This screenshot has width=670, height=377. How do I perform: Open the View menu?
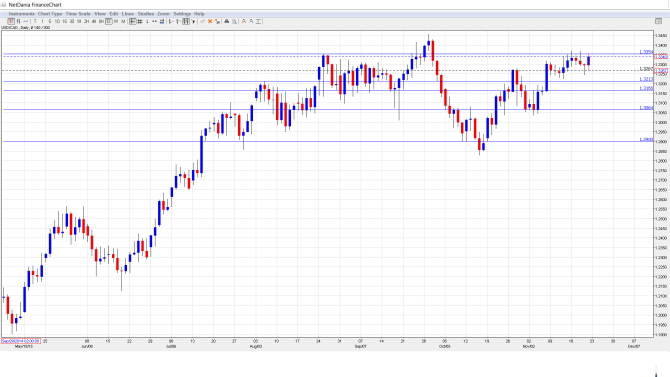100,14
